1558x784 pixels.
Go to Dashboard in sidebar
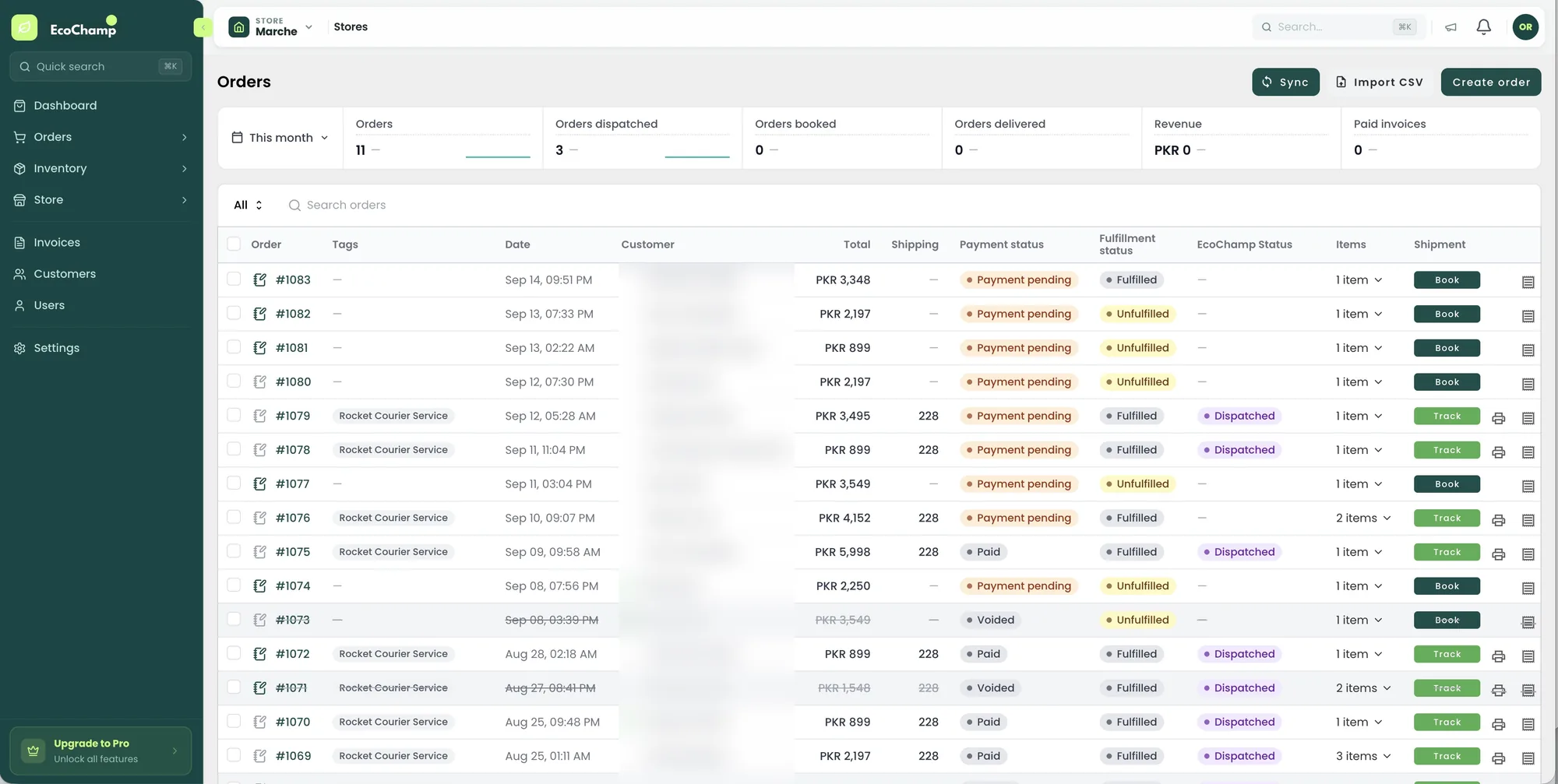click(x=65, y=106)
